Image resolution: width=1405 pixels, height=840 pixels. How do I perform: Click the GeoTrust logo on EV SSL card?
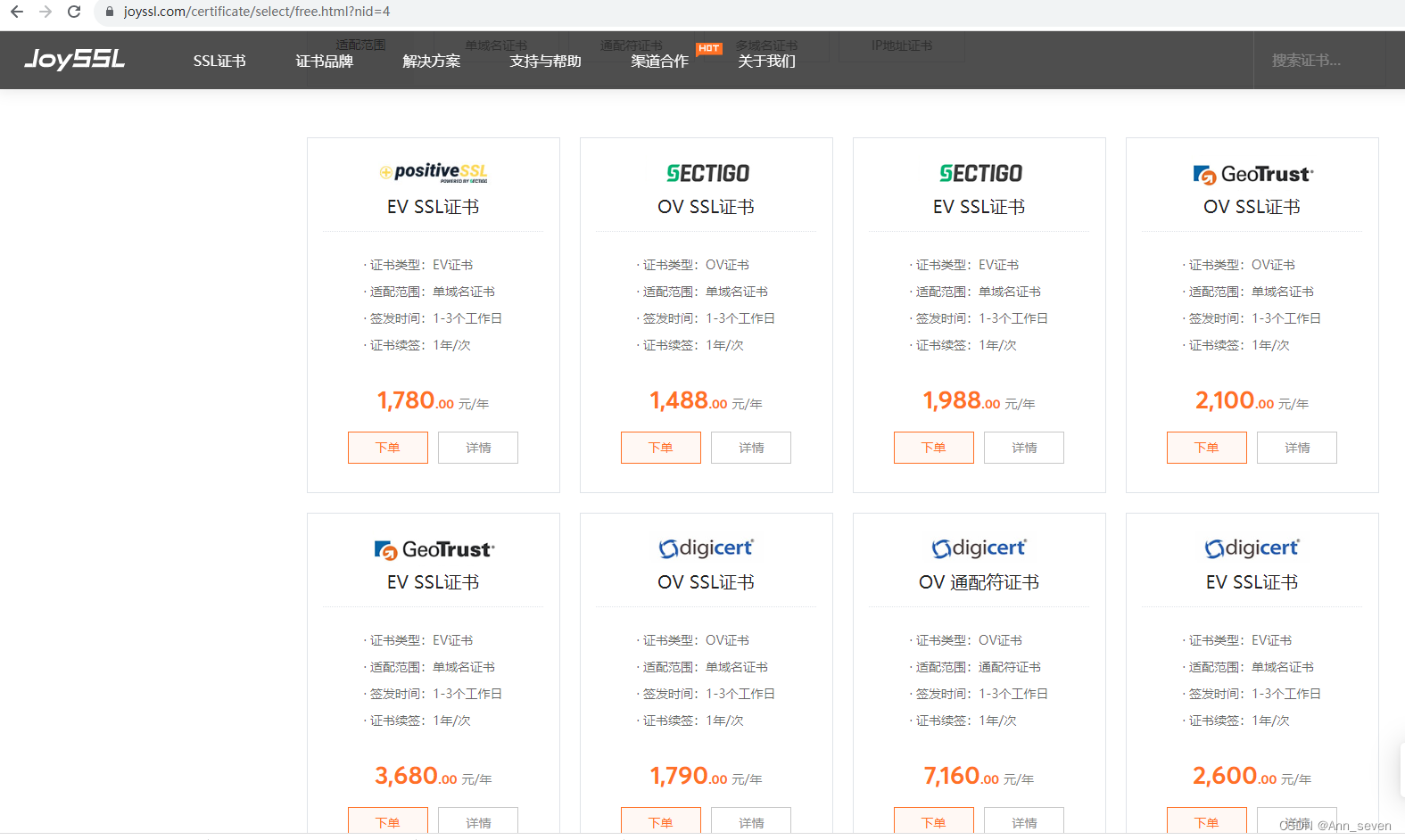pyautogui.click(x=434, y=549)
